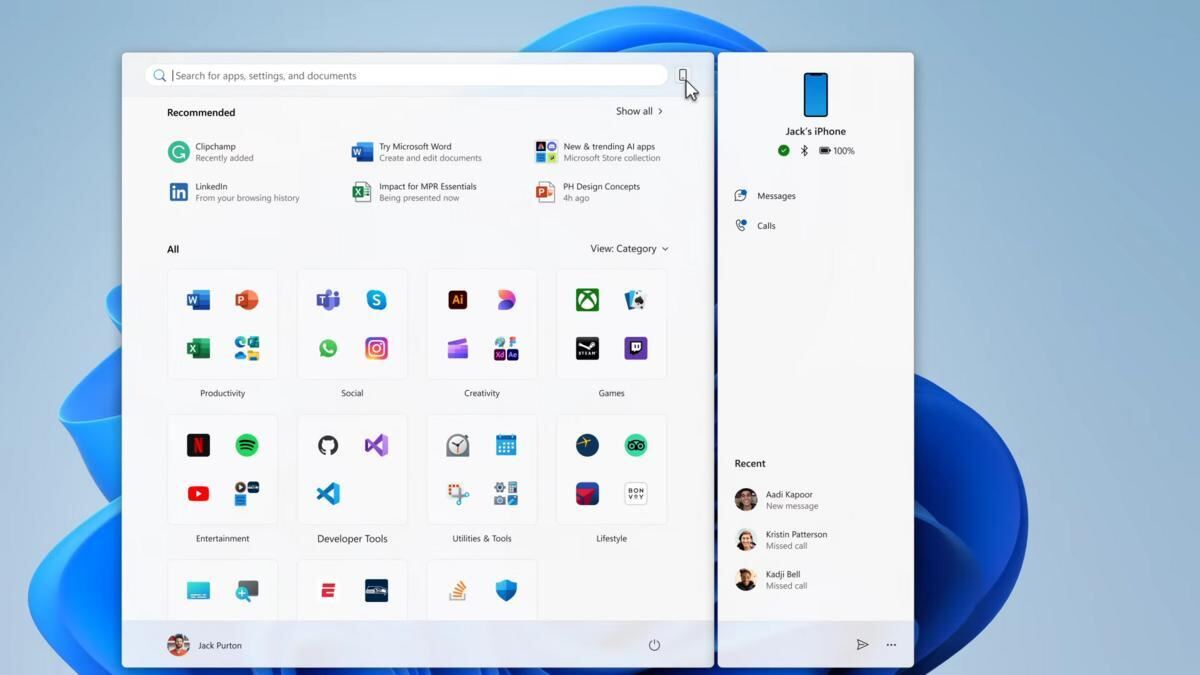Launch Netflix from the Entertainment group
1200x675 pixels.
point(198,445)
